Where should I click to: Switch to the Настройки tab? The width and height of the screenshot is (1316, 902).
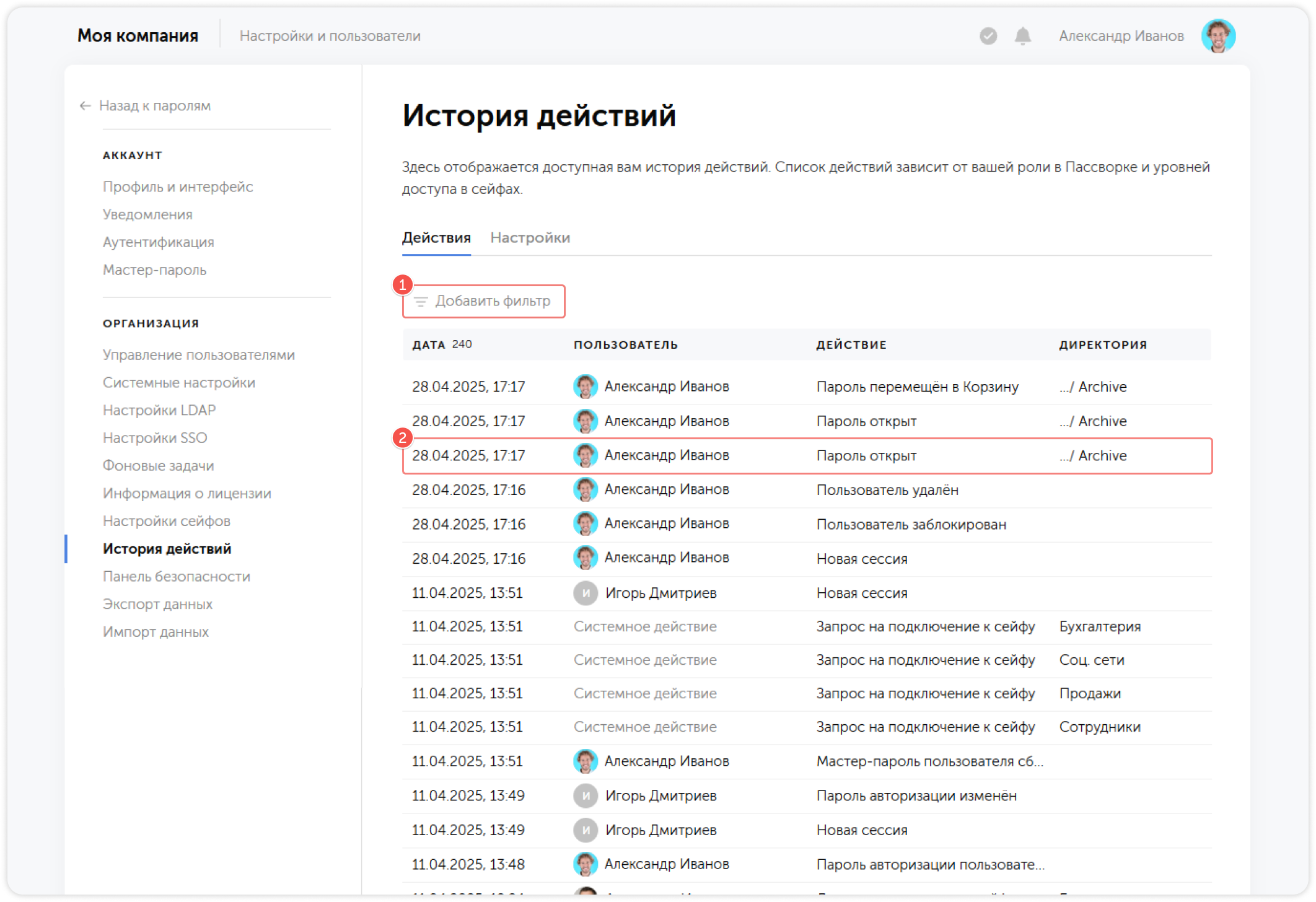(x=530, y=237)
